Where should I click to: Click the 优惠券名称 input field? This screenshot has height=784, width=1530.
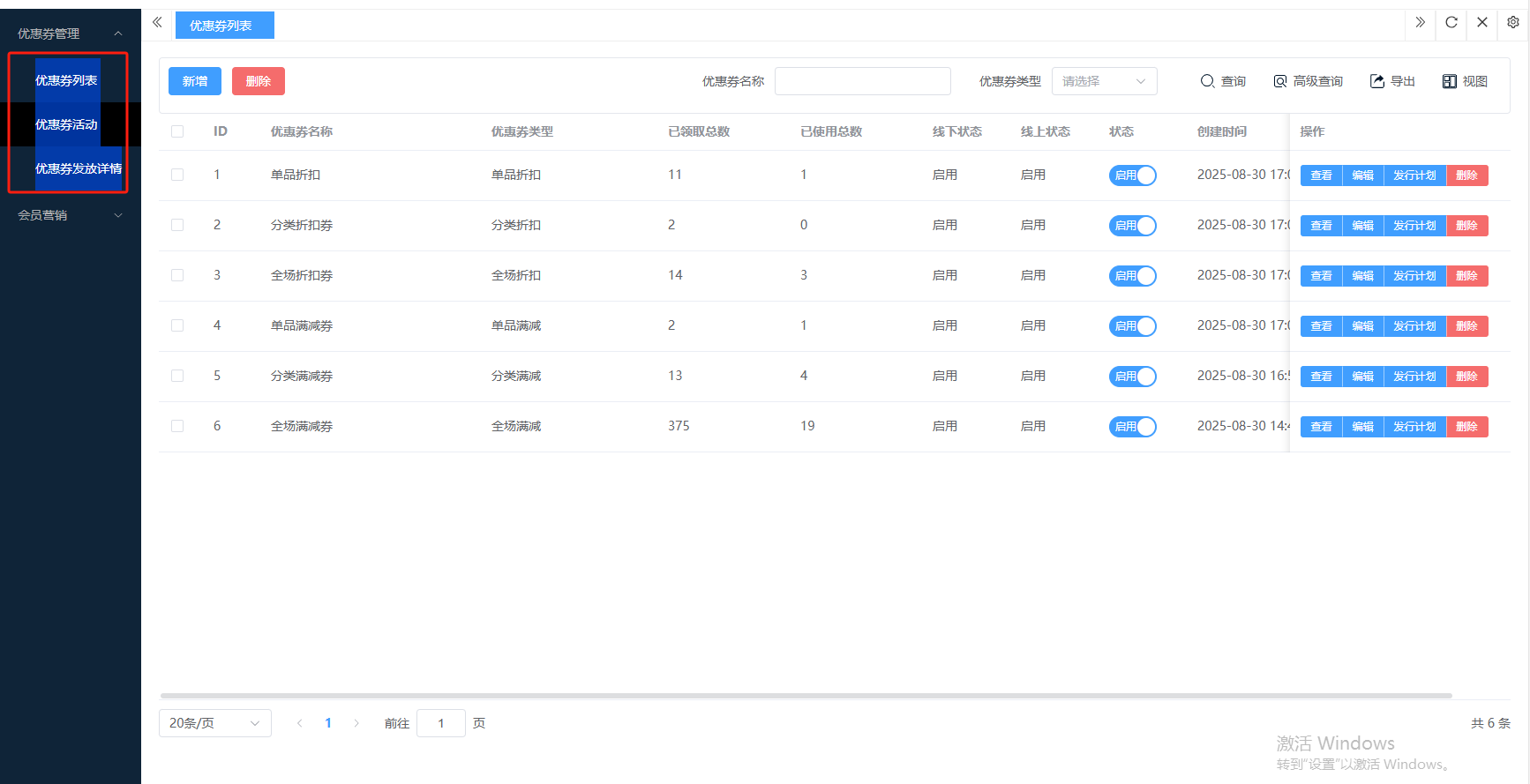click(x=862, y=81)
